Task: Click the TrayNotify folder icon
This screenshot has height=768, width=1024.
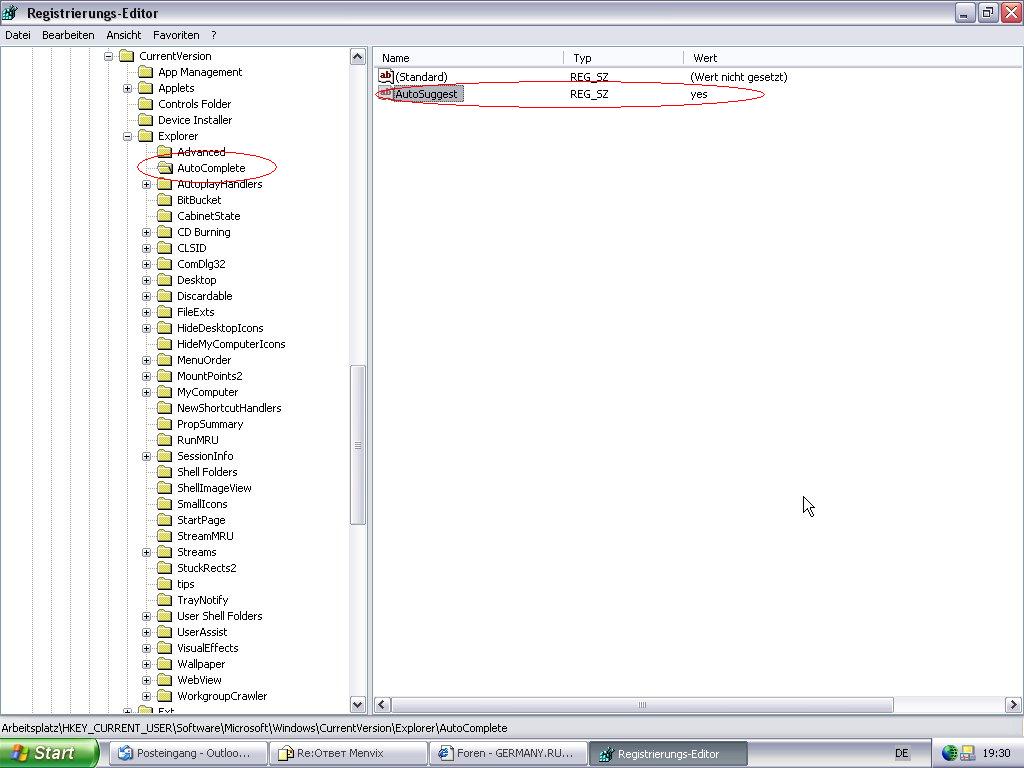Action: 165,600
